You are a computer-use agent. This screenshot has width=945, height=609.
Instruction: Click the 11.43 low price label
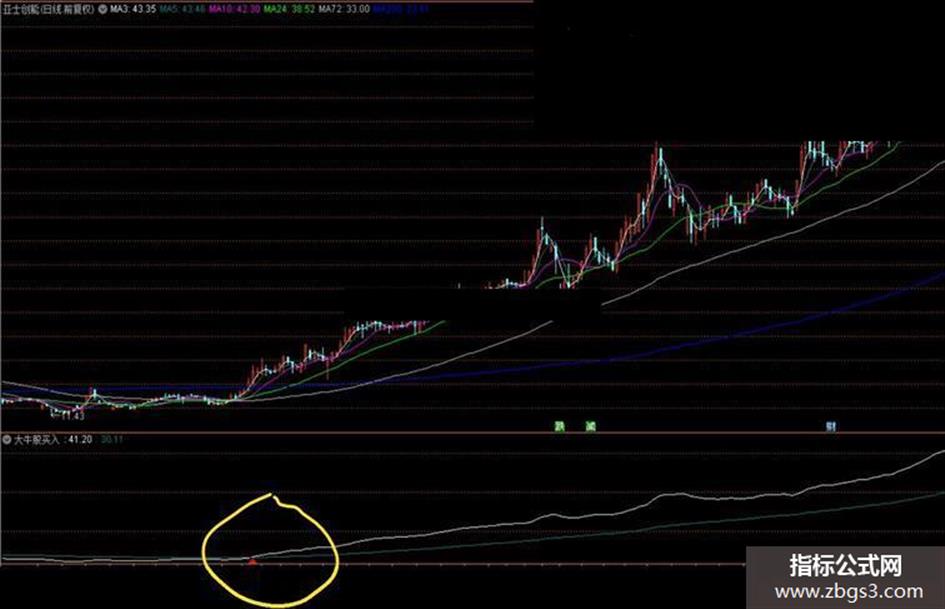[74, 416]
